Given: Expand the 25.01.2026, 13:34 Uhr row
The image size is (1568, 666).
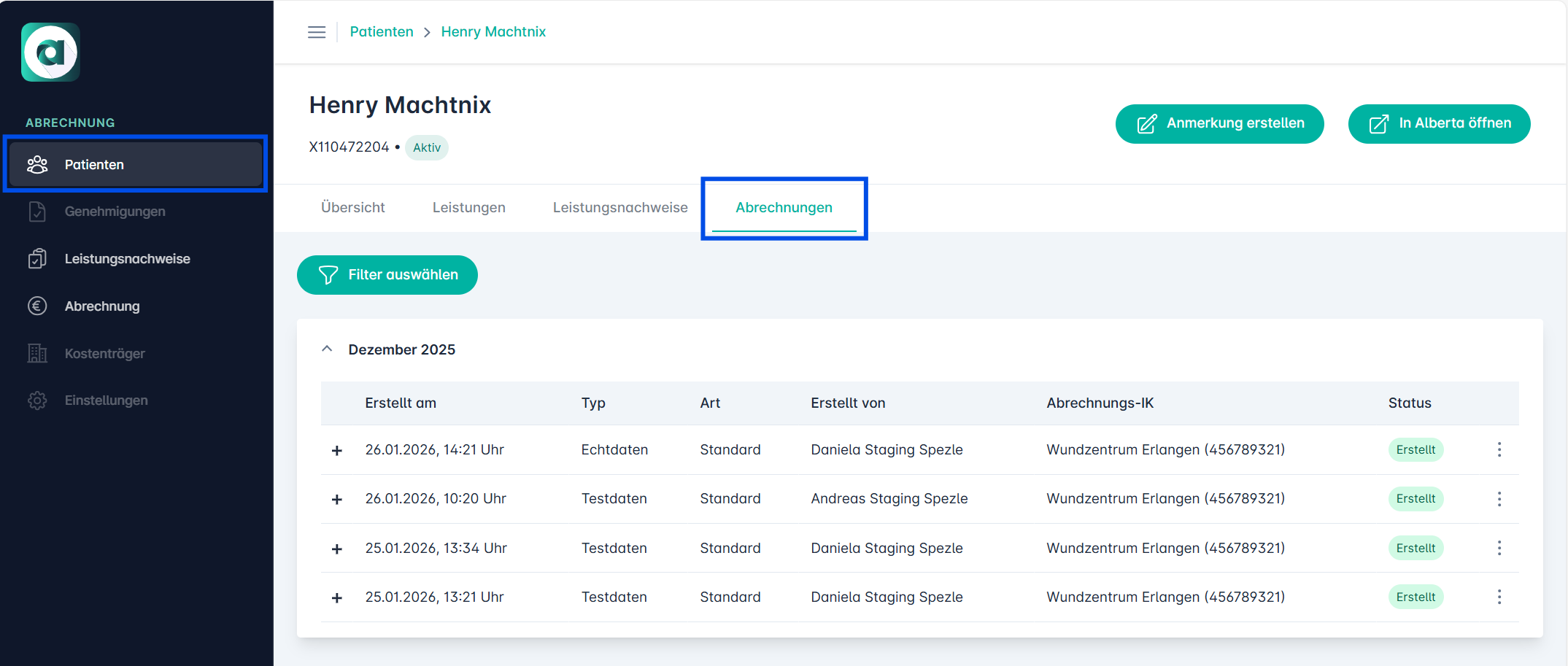Looking at the screenshot, I should click(x=337, y=549).
